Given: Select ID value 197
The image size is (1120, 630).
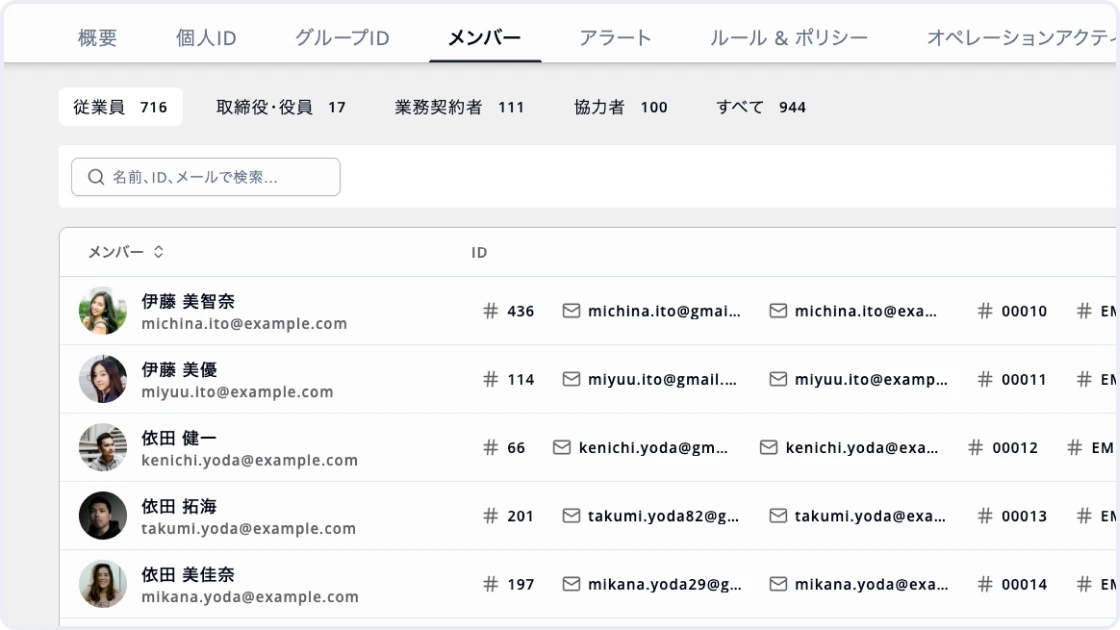Looking at the screenshot, I should [x=521, y=585].
